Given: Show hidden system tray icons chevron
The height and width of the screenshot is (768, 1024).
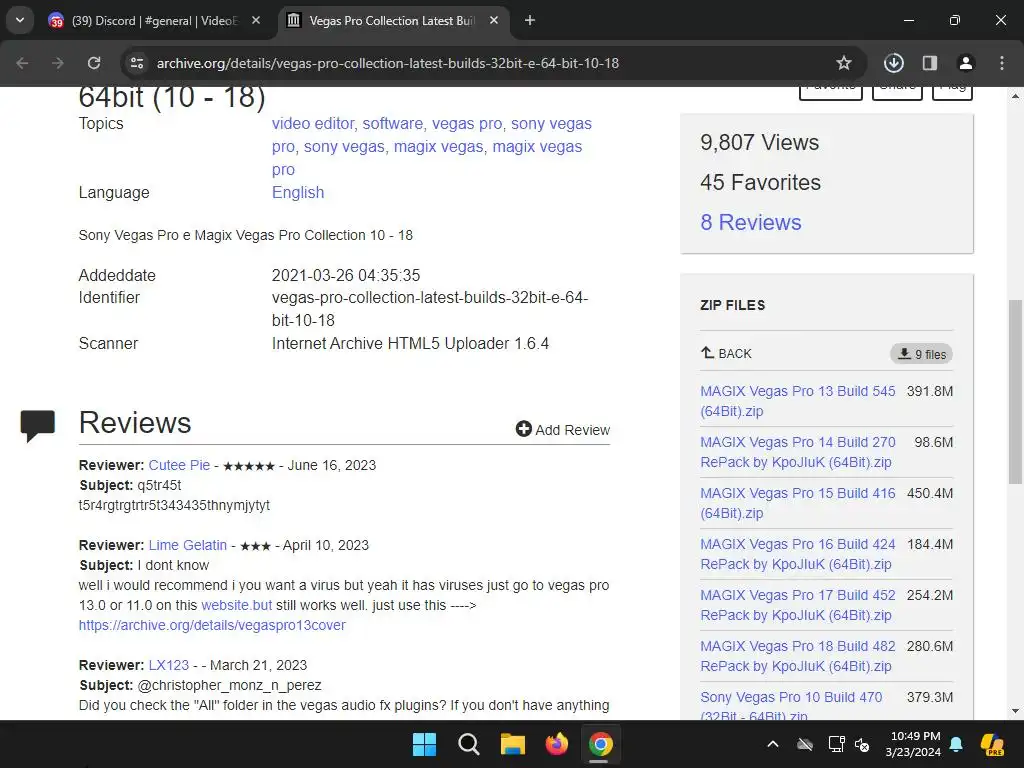Looking at the screenshot, I should click(773, 744).
